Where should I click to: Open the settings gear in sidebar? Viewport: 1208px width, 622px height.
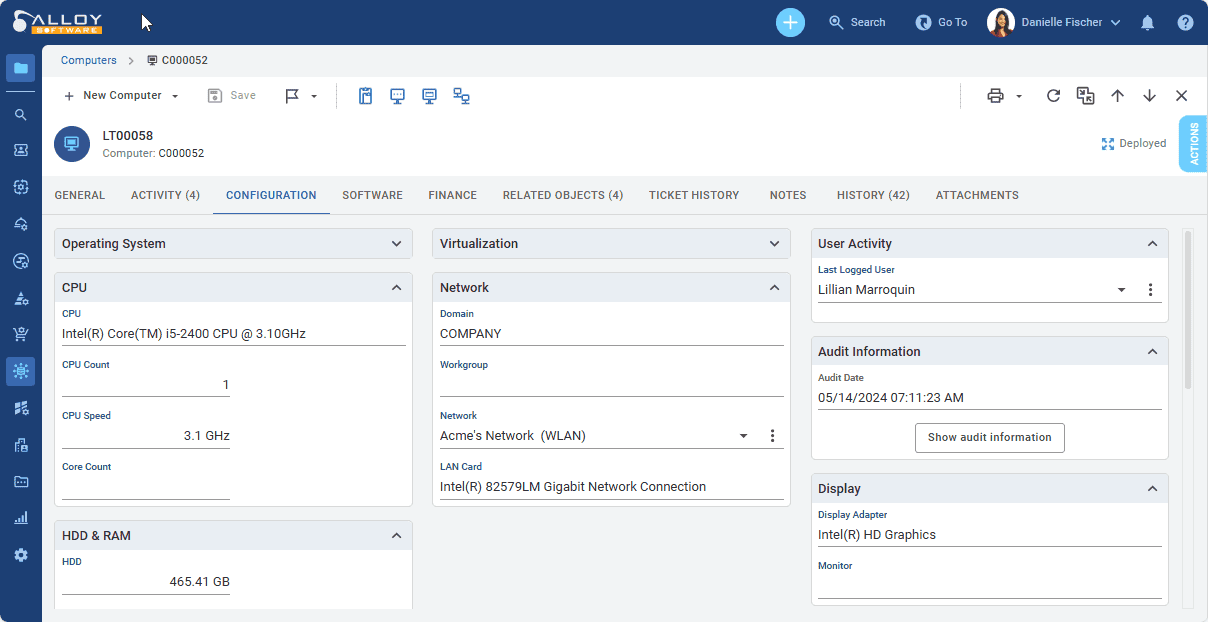[x=20, y=555]
